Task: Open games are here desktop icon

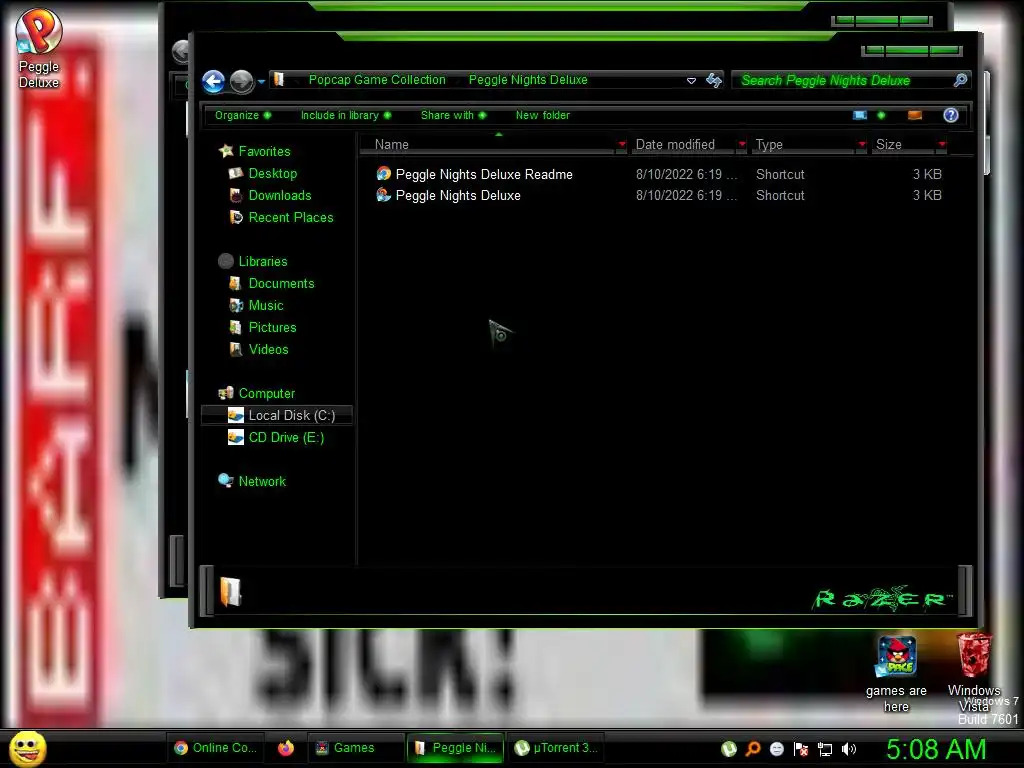Action: pos(896,674)
